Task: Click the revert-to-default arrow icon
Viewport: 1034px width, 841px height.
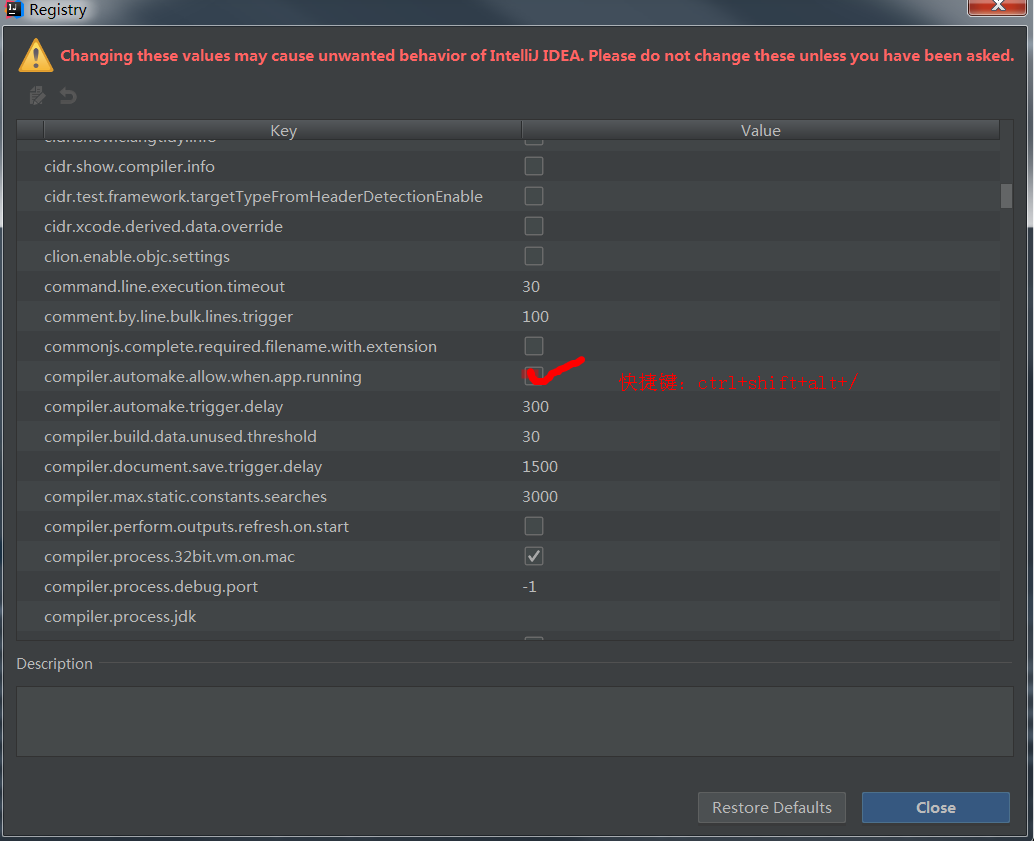Action: click(x=68, y=96)
